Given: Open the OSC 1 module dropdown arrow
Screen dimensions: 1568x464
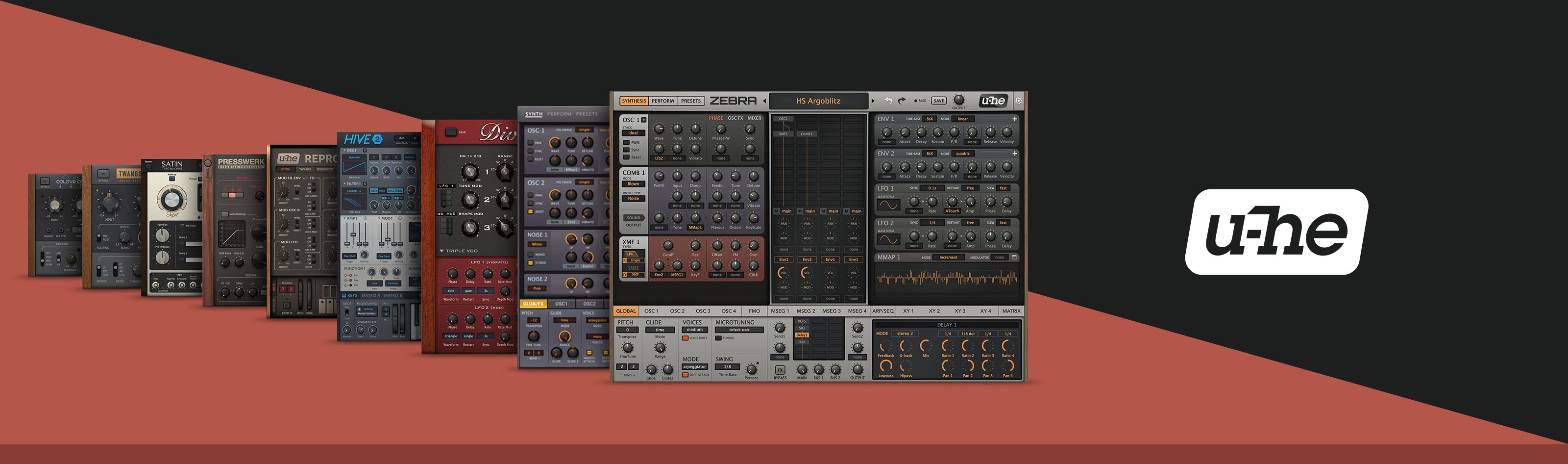Looking at the screenshot, I should point(643,120).
